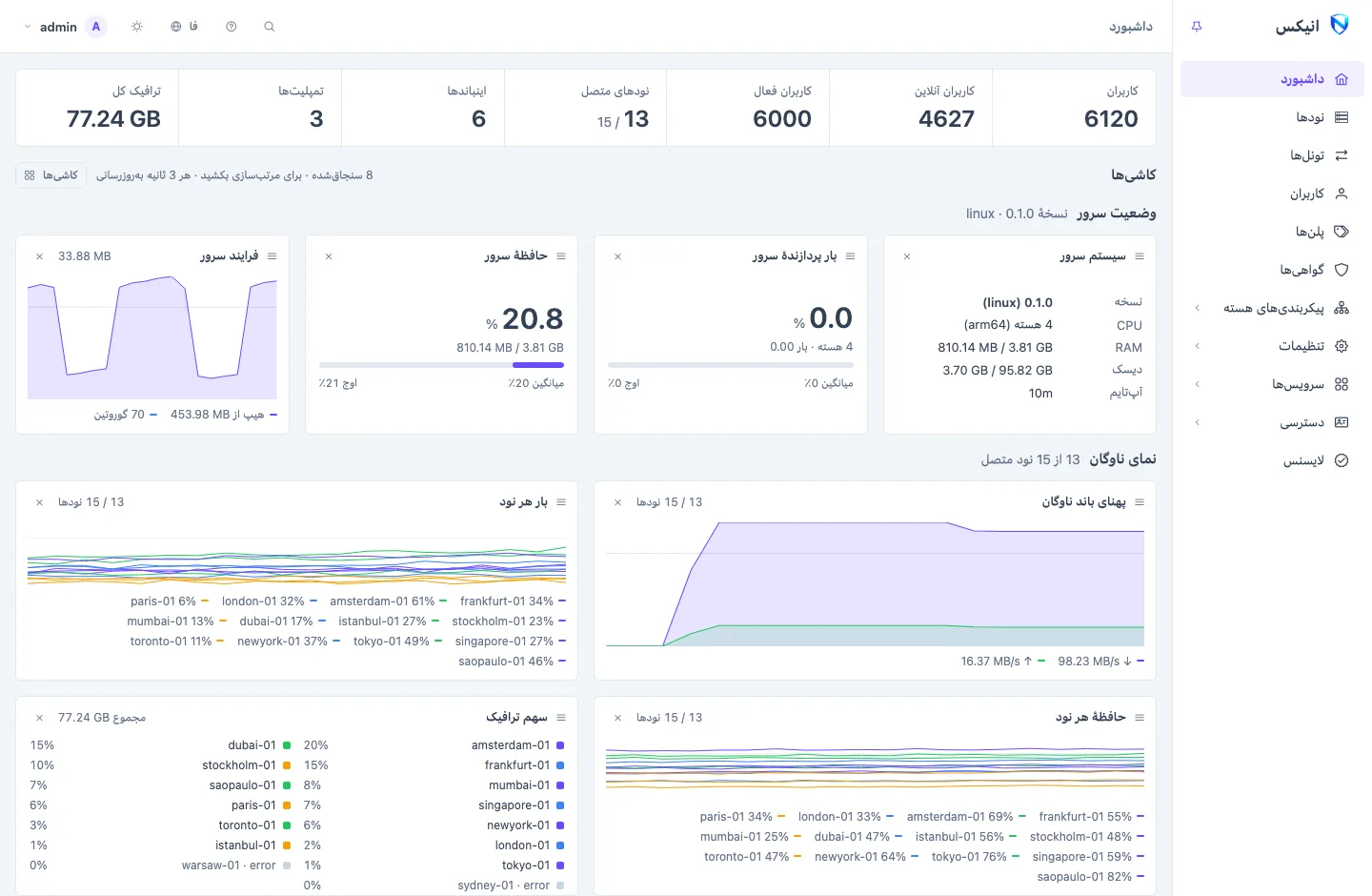
Task: Go to نودها sidebar item
Action: coord(1272,117)
